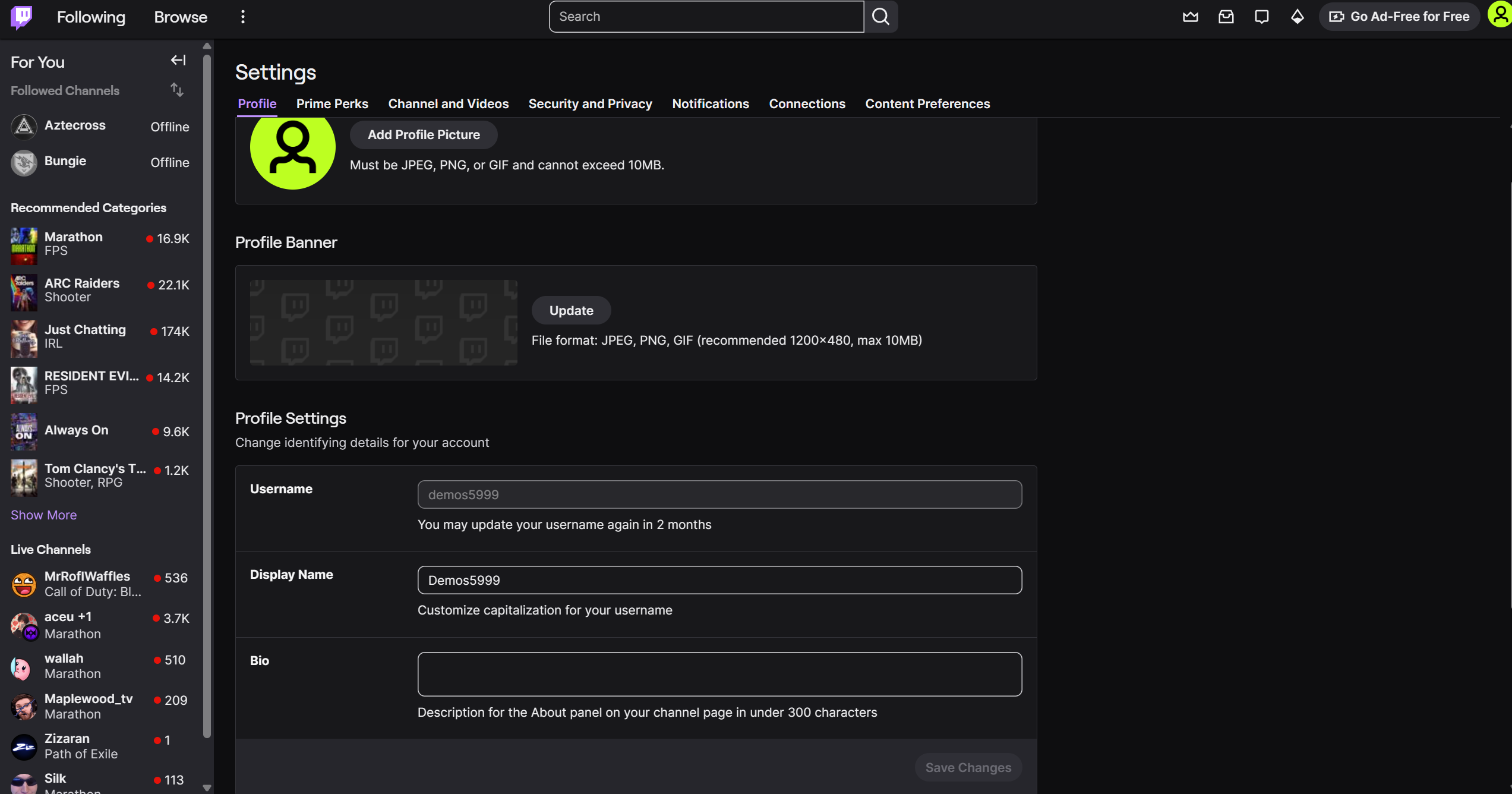Click Go Ad-Free for Free button
This screenshot has width=1512, height=794.
1399,17
